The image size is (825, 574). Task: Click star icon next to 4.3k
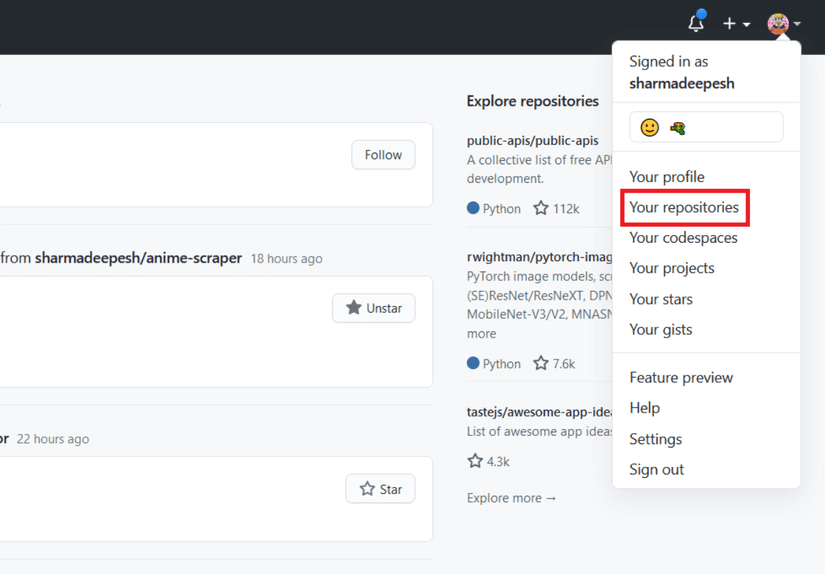475,461
